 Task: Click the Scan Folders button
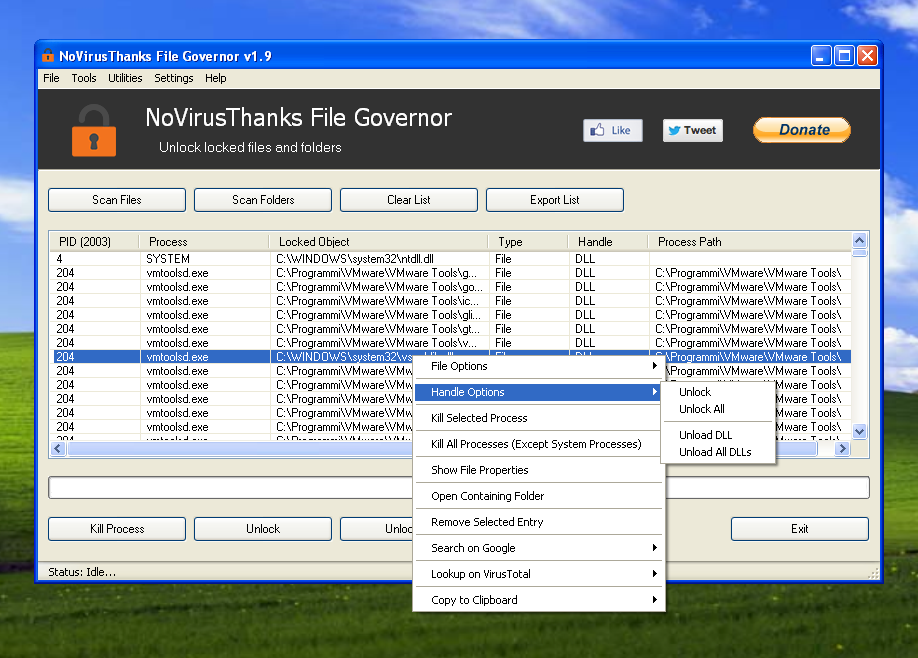pos(263,200)
